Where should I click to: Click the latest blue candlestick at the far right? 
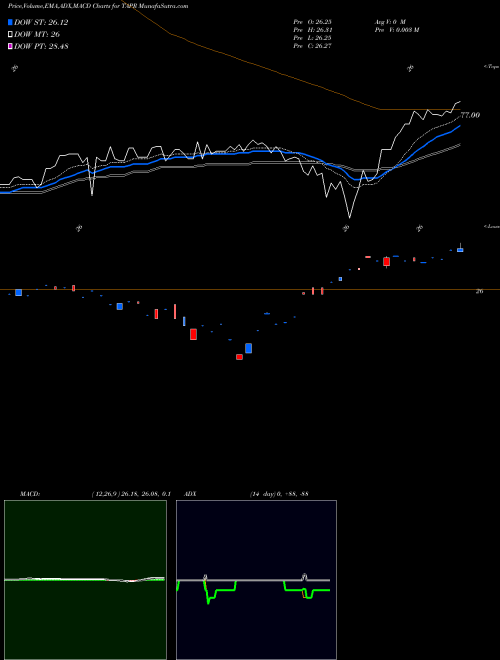(460, 250)
